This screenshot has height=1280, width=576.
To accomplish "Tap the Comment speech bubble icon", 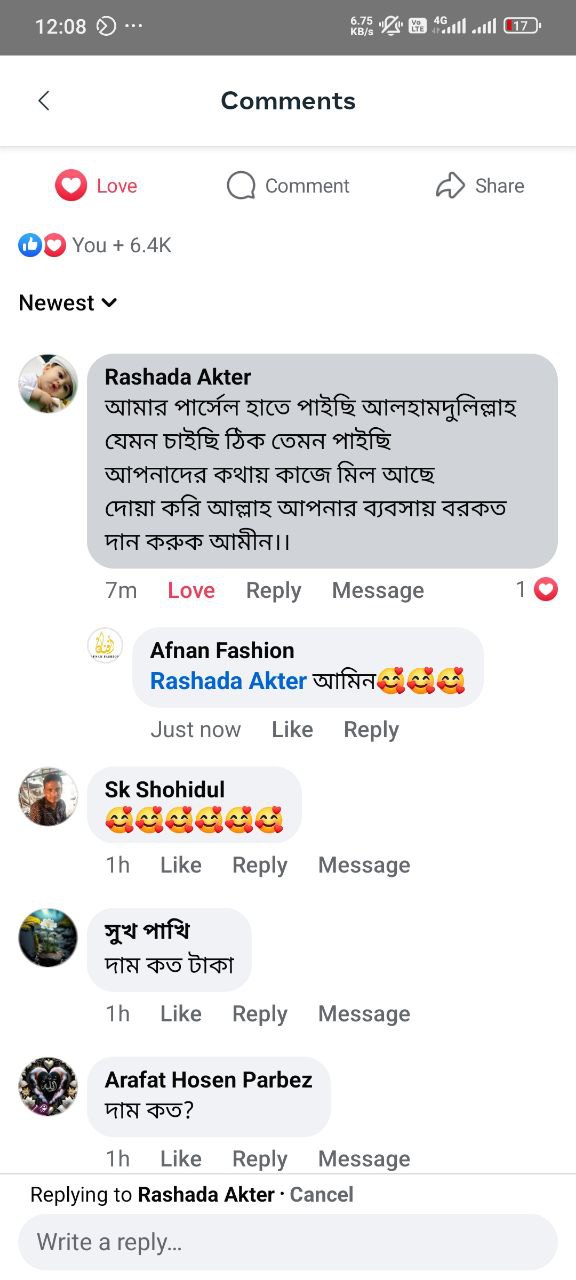I will coord(241,186).
